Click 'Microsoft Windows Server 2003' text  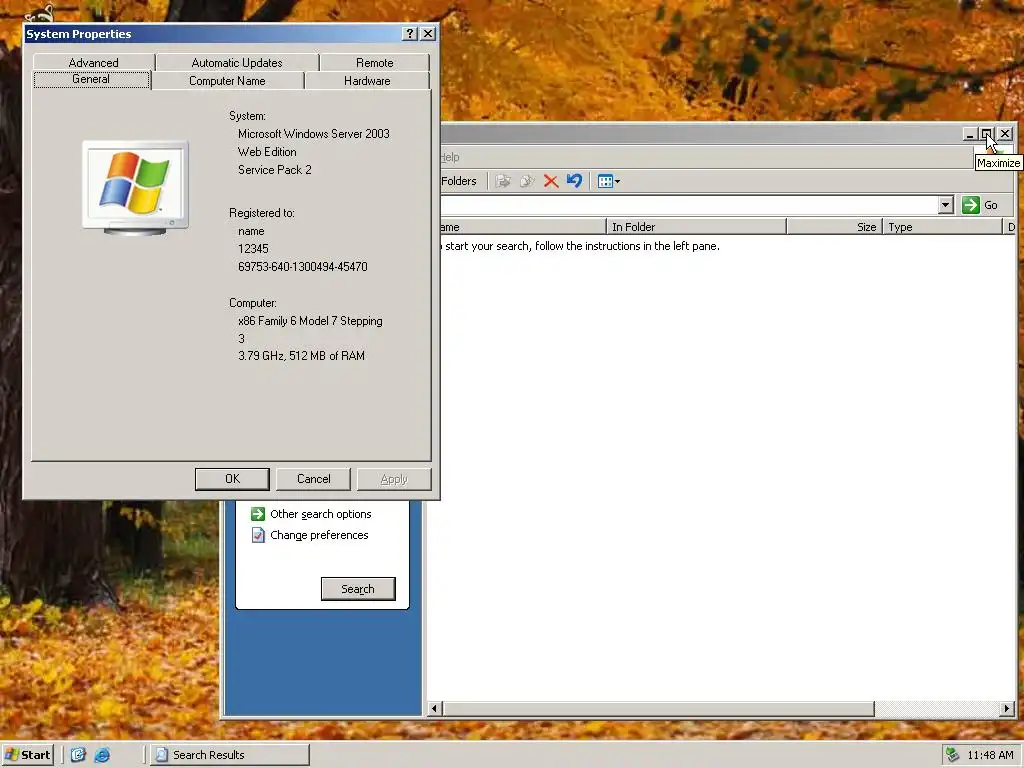coord(313,134)
